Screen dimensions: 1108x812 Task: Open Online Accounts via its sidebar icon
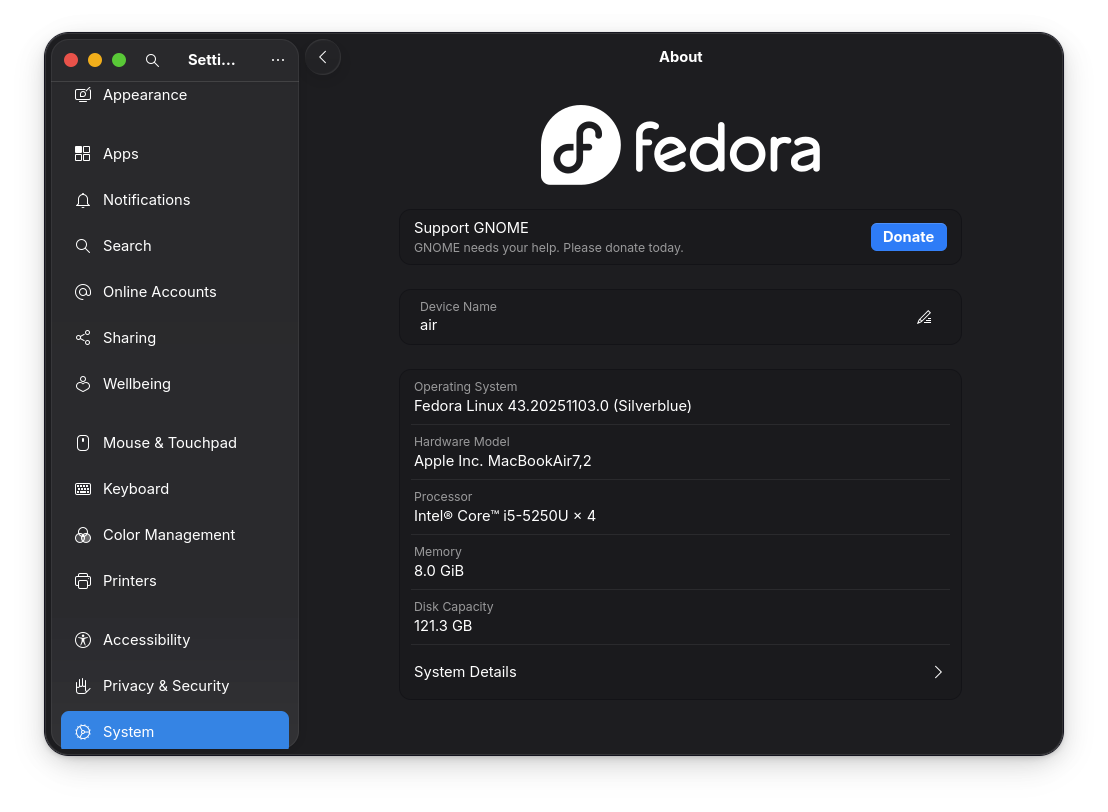tap(82, 291)
